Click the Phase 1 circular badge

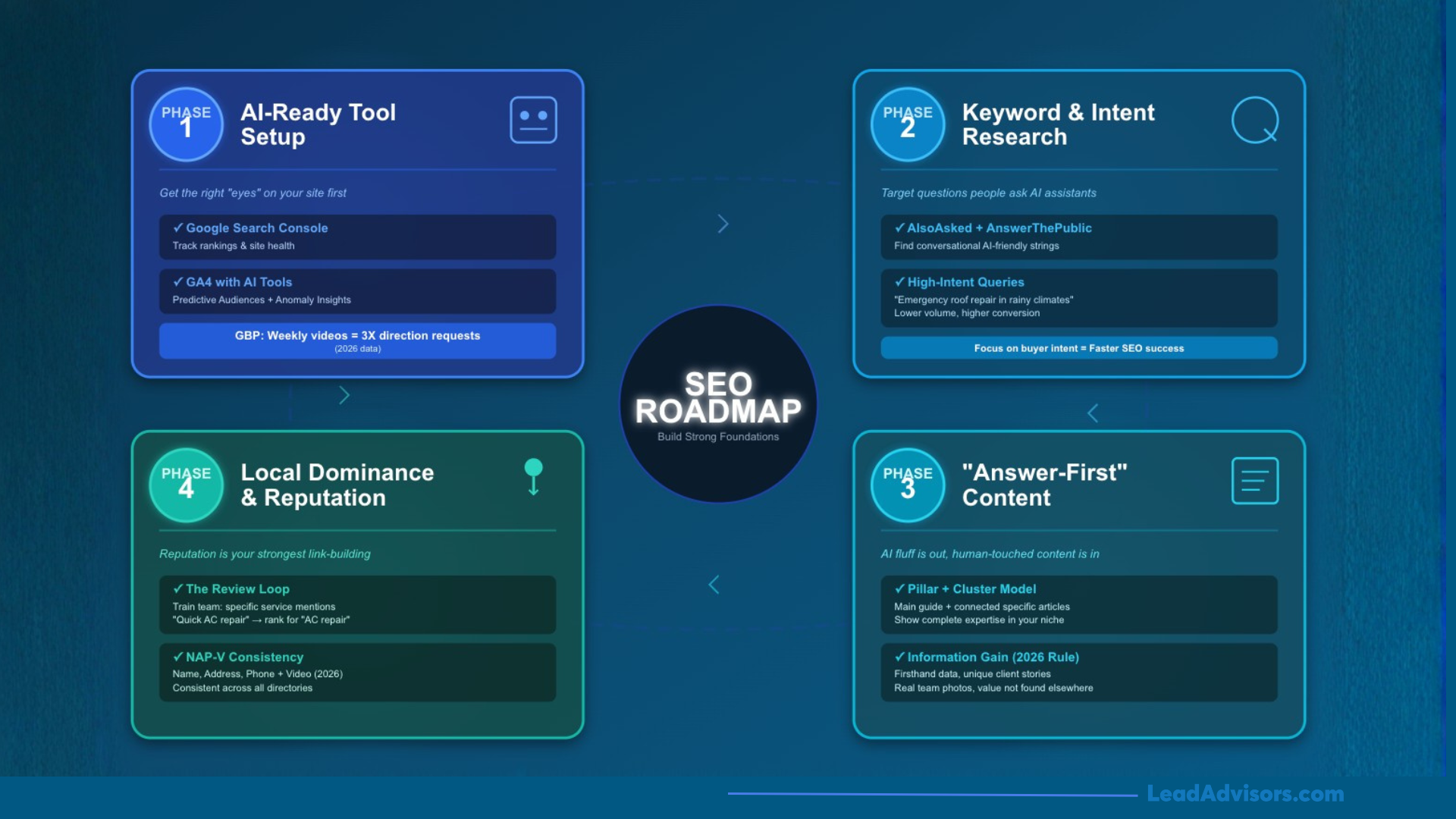coord(186,124)
